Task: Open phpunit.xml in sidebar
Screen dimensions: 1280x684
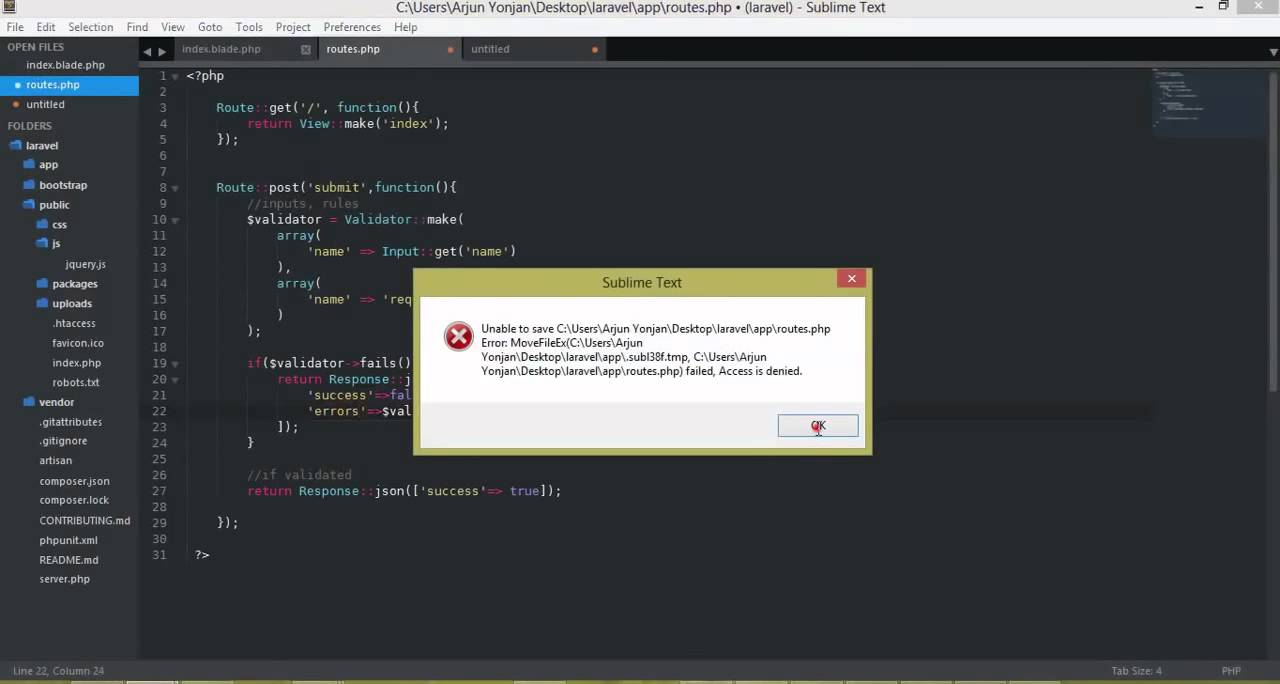Action: pos(69,540)
